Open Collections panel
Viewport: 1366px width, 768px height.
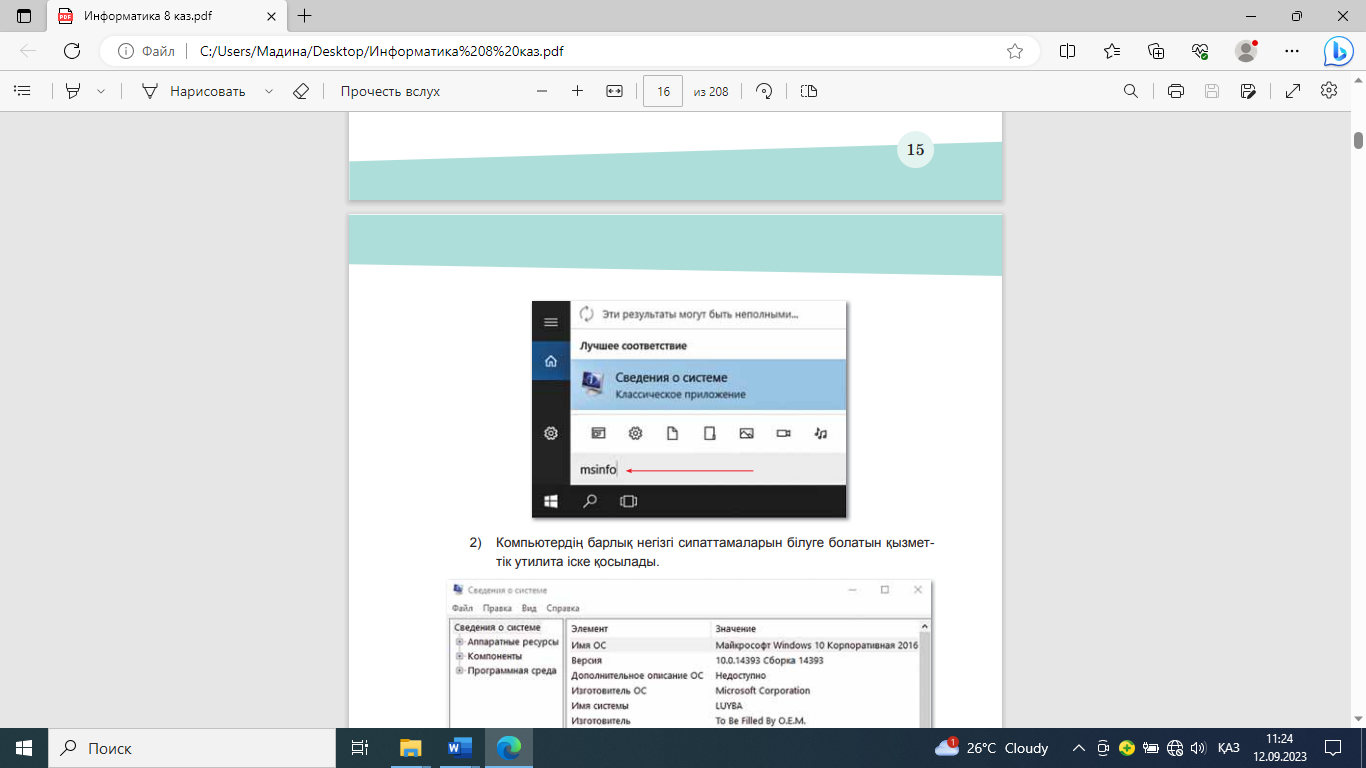[x=1156, y=51]
